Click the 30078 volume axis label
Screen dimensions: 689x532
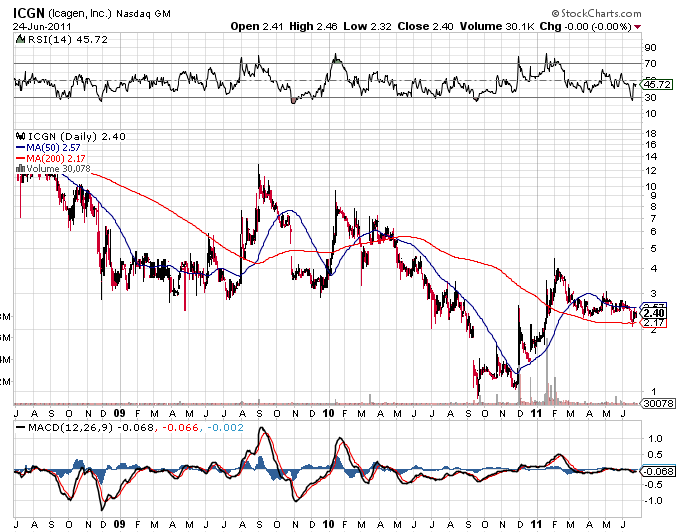[655, 405]
